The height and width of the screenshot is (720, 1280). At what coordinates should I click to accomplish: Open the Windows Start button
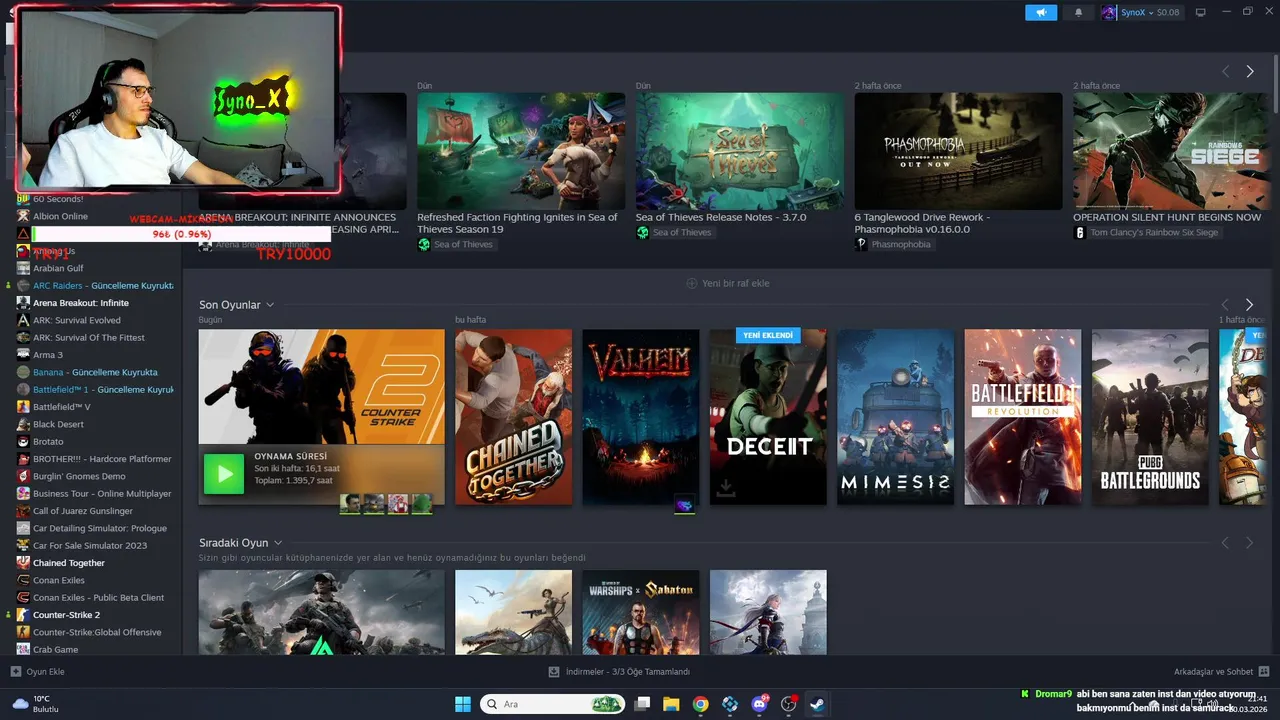(x=463, y=704)
